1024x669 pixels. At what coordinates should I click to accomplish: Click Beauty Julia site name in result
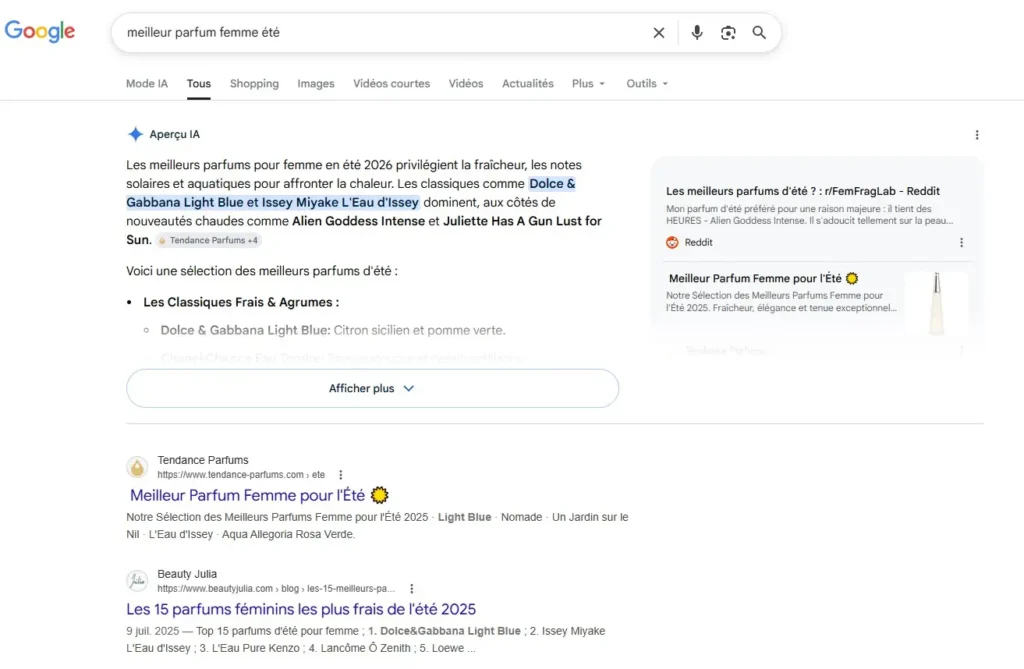point(187,574)
